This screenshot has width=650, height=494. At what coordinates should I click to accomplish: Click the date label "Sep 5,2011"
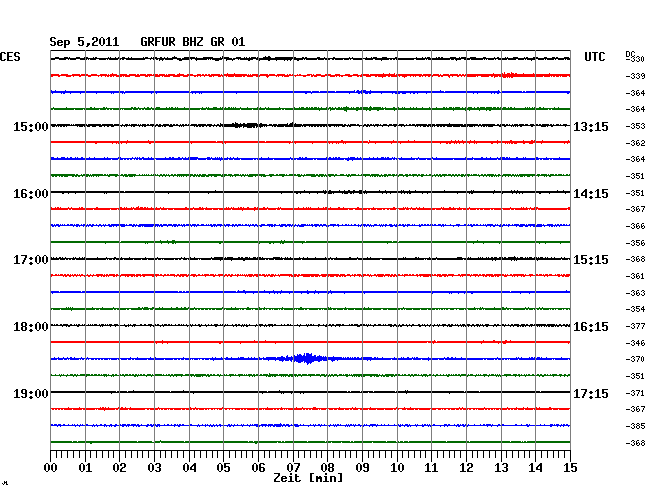(84, 42)
